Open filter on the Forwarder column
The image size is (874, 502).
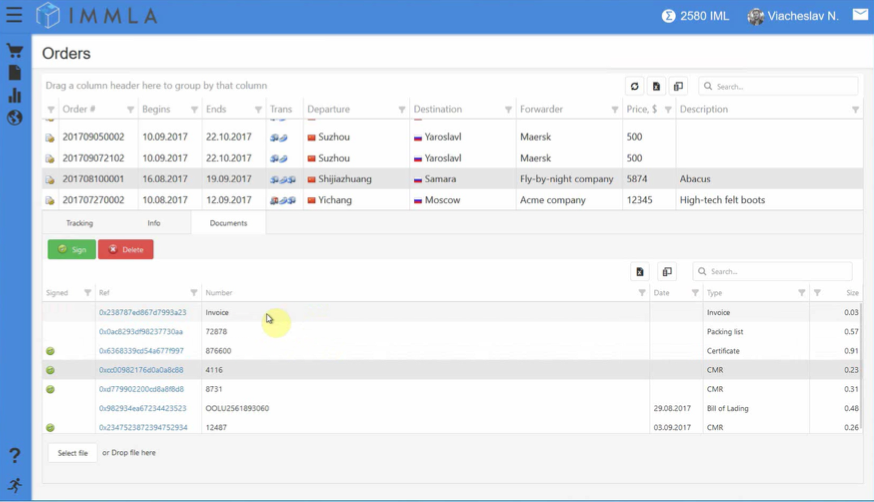tap(614, 110)
